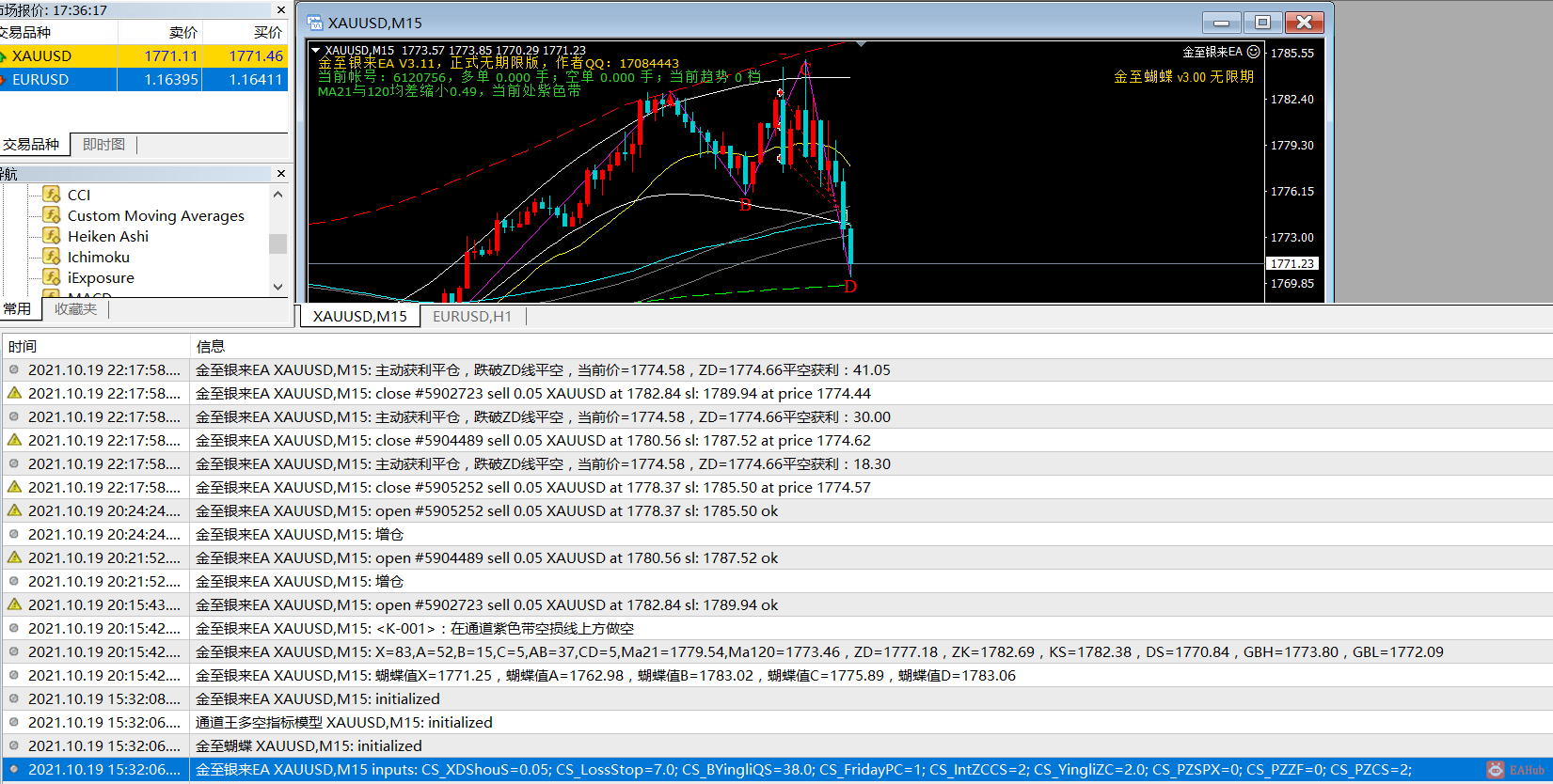This screenshot has height=784, width=1553.
Task: Click the warning icon on close #5905252 log row
Action: point(14,487)
